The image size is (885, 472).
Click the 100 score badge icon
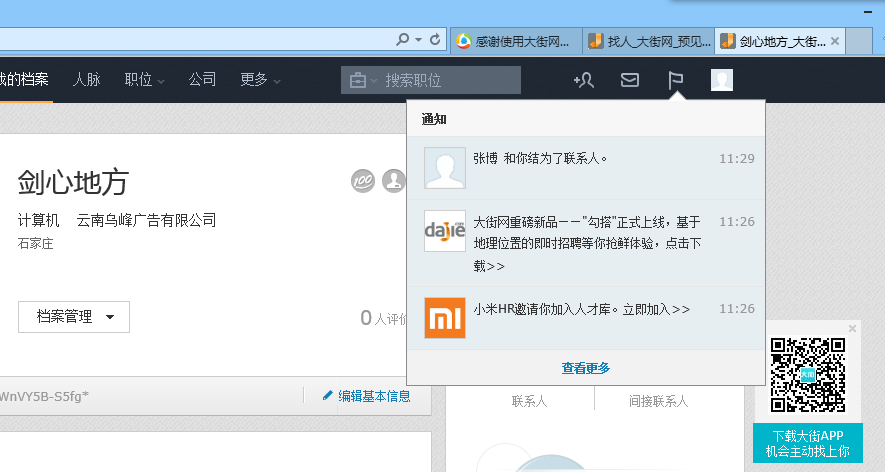[362, 181]
